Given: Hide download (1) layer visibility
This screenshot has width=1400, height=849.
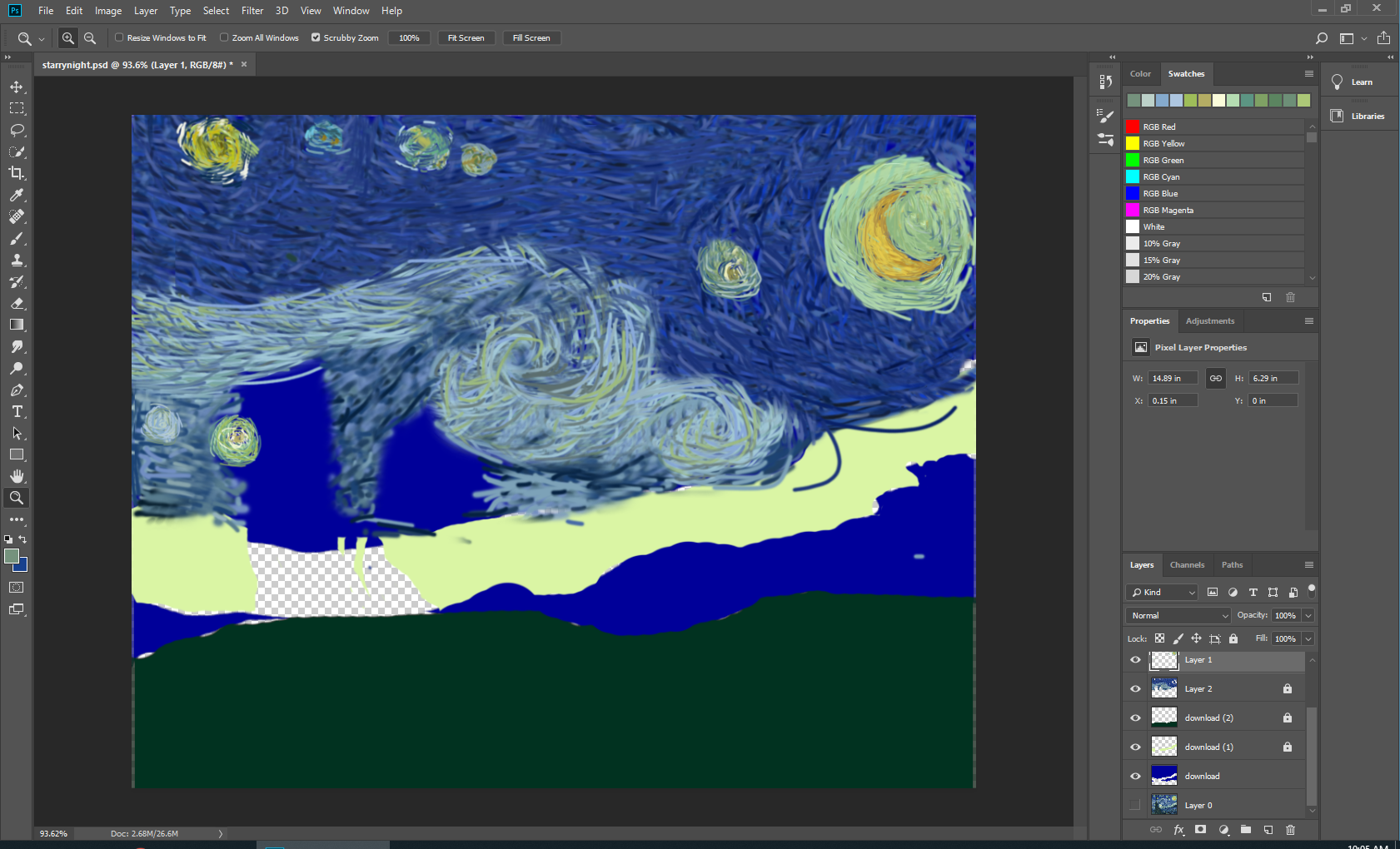Looking at the screenshot, I should pos(1135,747).
